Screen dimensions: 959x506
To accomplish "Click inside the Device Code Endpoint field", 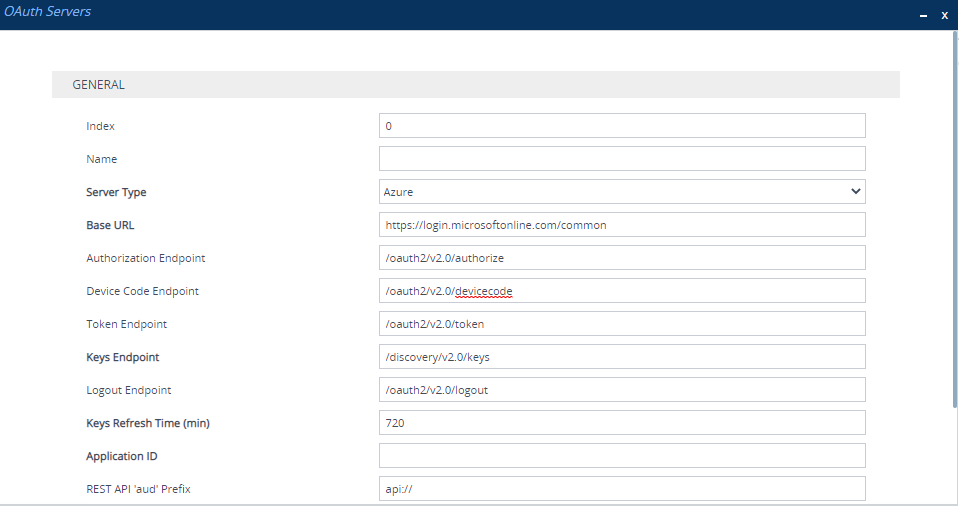I will coord(621,291).
